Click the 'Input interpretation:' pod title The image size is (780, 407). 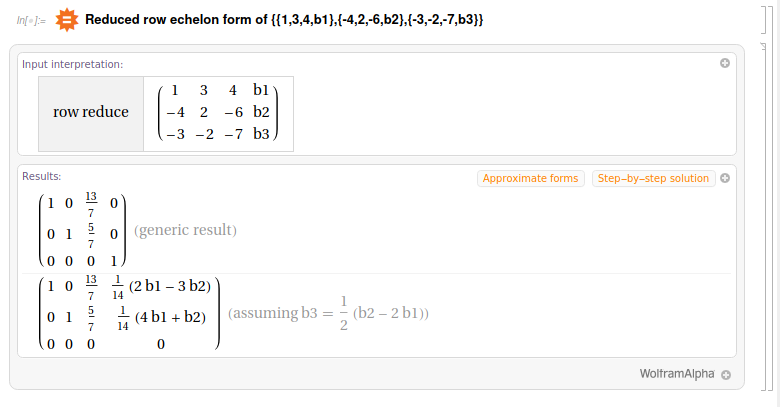click(72, 64)
